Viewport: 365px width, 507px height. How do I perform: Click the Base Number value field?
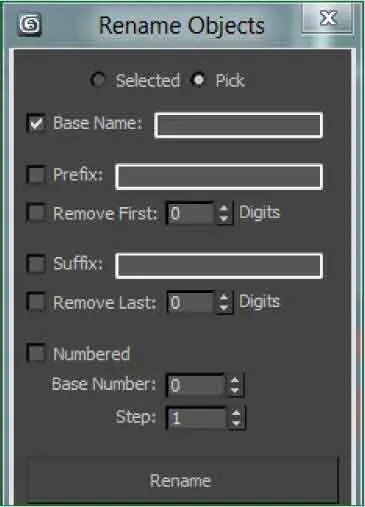pos(196,385)
